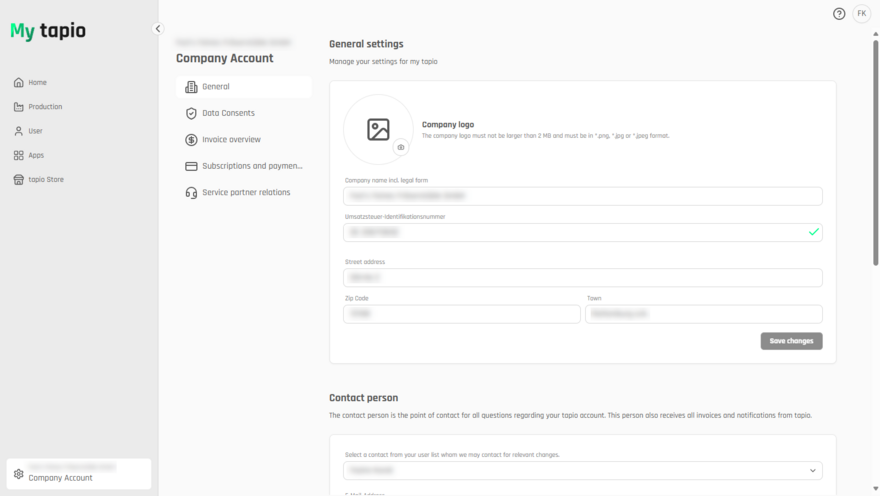Image resolution: width=880 pixels, height=496 pixels.
Task: Click the Company Account gear icon
Action: tap(19, 474)
